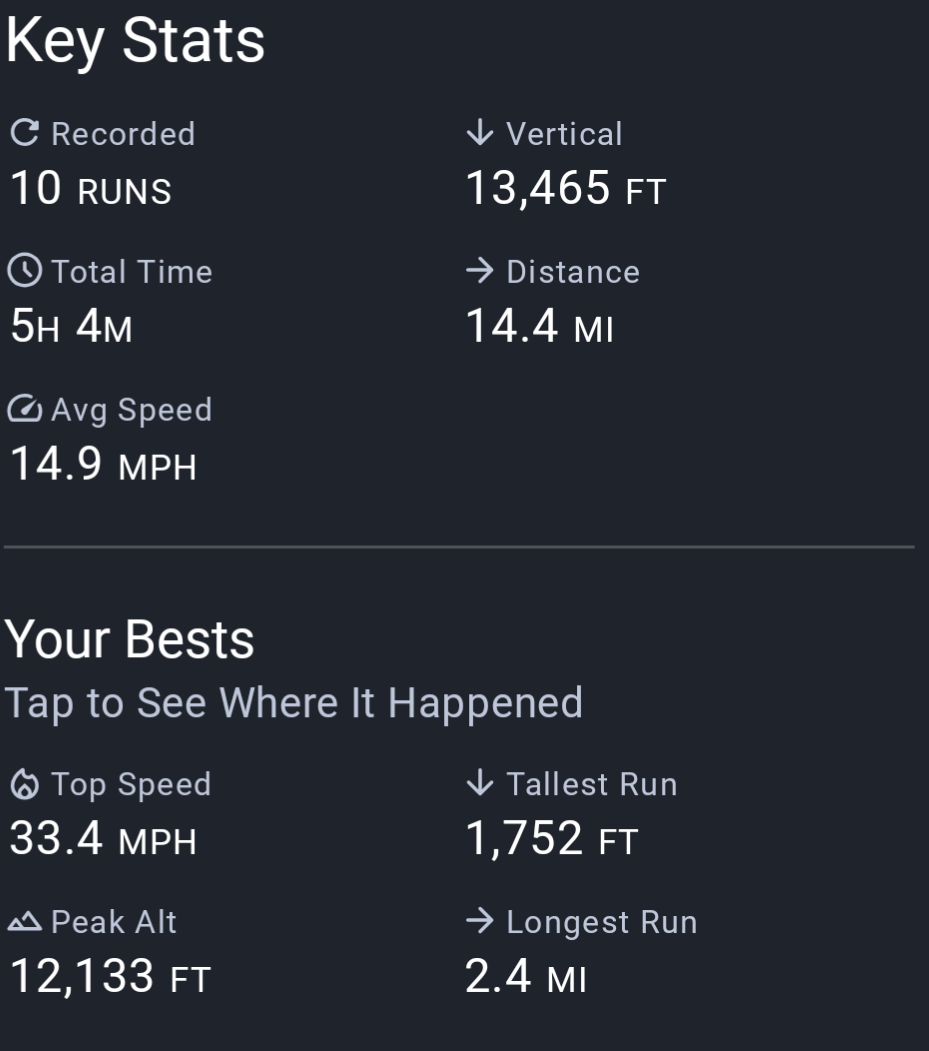Select the Your Bests heading
This screenshot has height=1051, width=929.
tap(130, 640)
